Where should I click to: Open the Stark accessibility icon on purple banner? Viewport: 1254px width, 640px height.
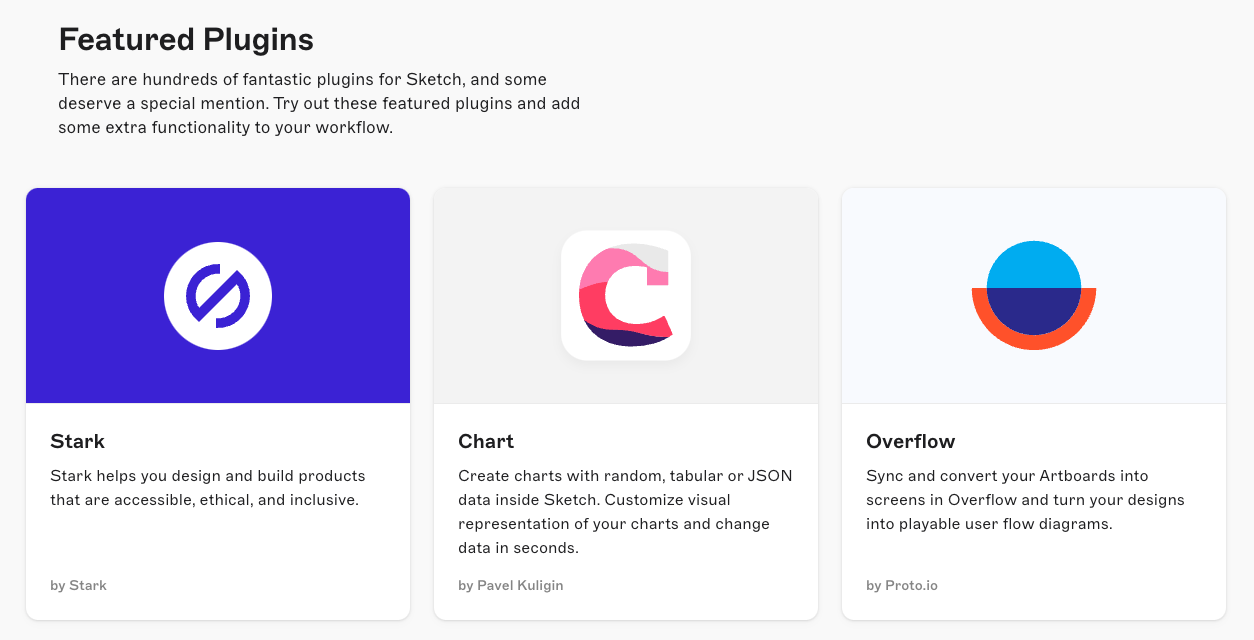pos(218,295)
